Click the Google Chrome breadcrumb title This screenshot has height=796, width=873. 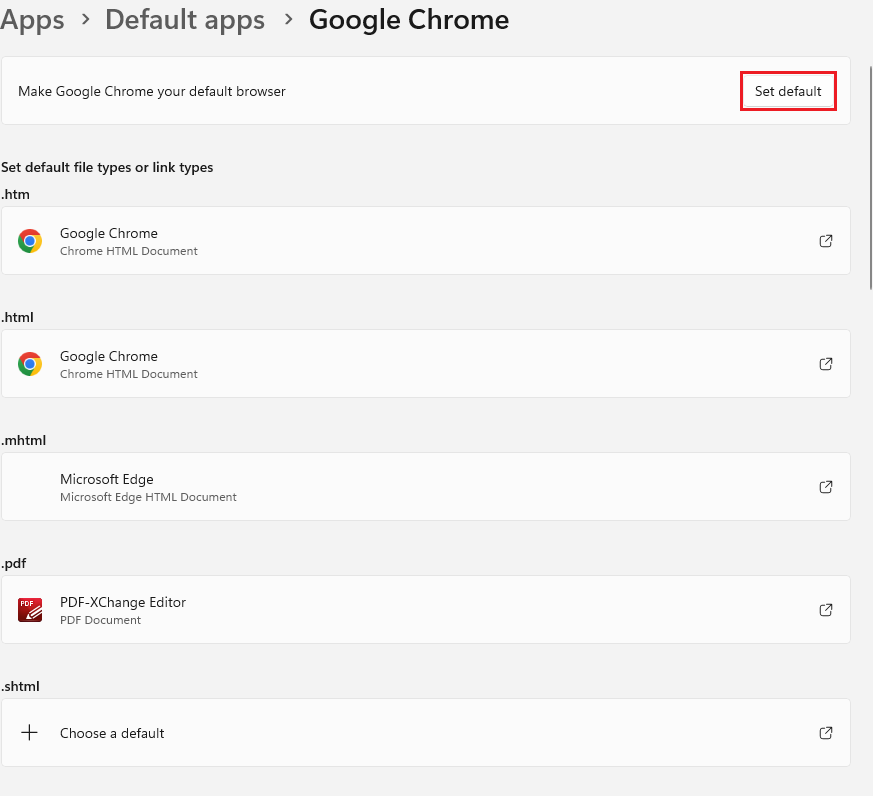[409, 20]
